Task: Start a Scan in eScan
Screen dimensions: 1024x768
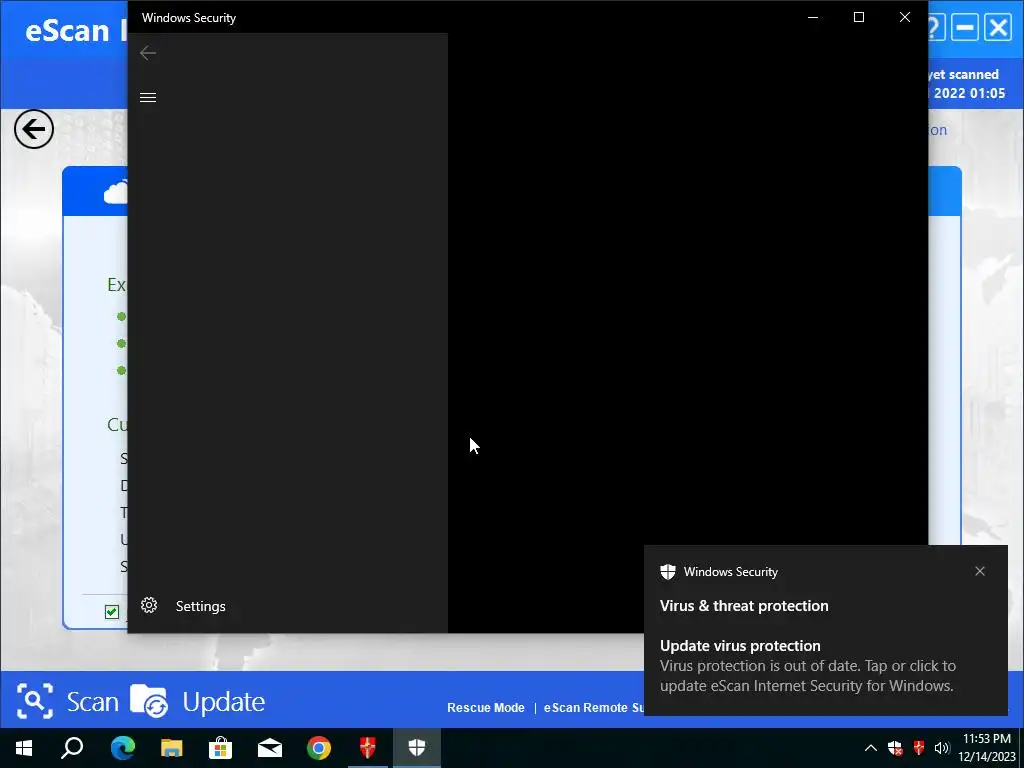Action: point(92,702)
